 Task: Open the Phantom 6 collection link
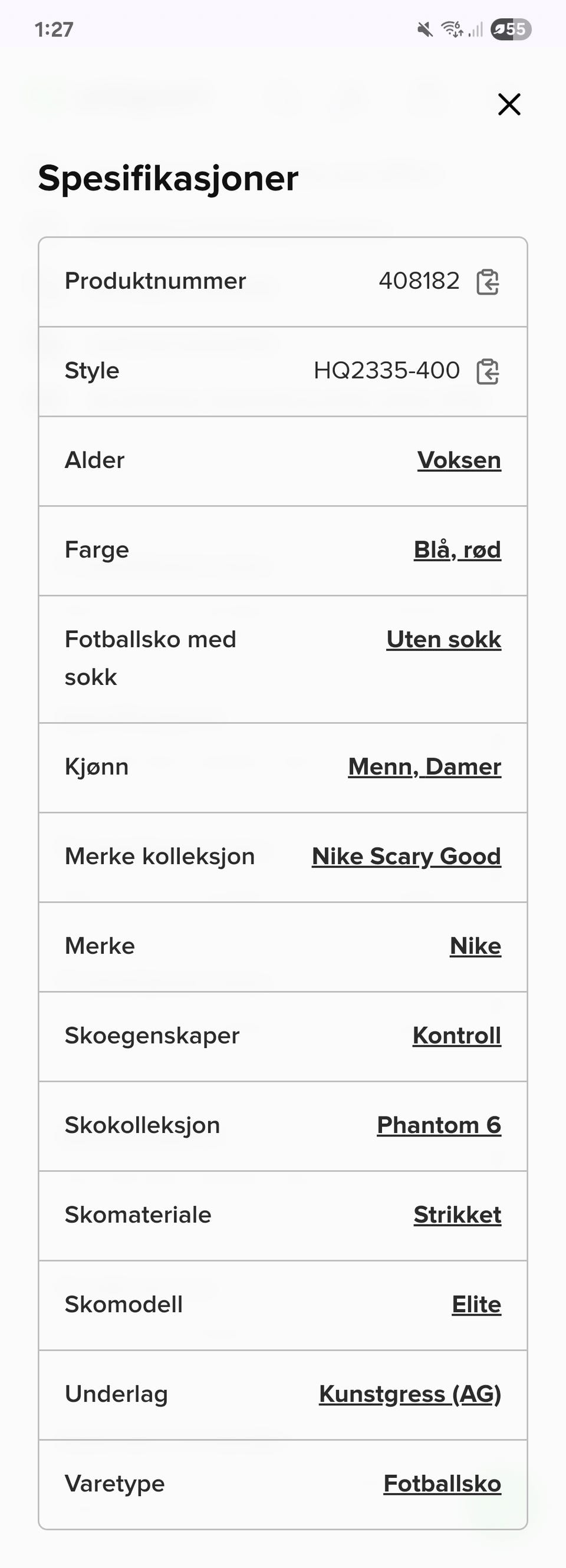439,1125
